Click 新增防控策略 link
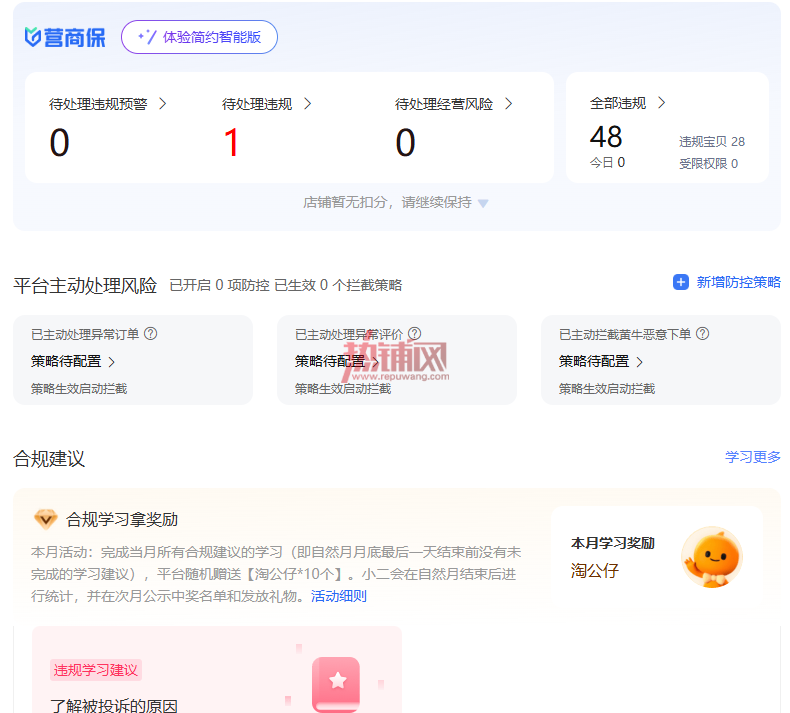790x713 pixels. (738, 282)
